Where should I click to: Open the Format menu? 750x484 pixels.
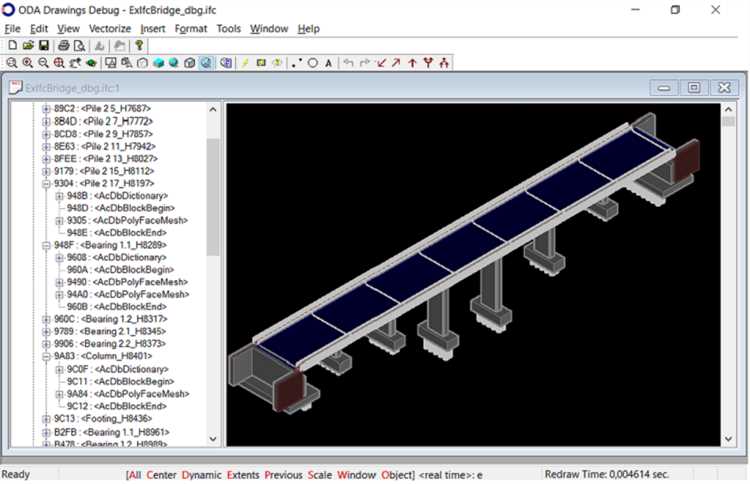[191, 29]
